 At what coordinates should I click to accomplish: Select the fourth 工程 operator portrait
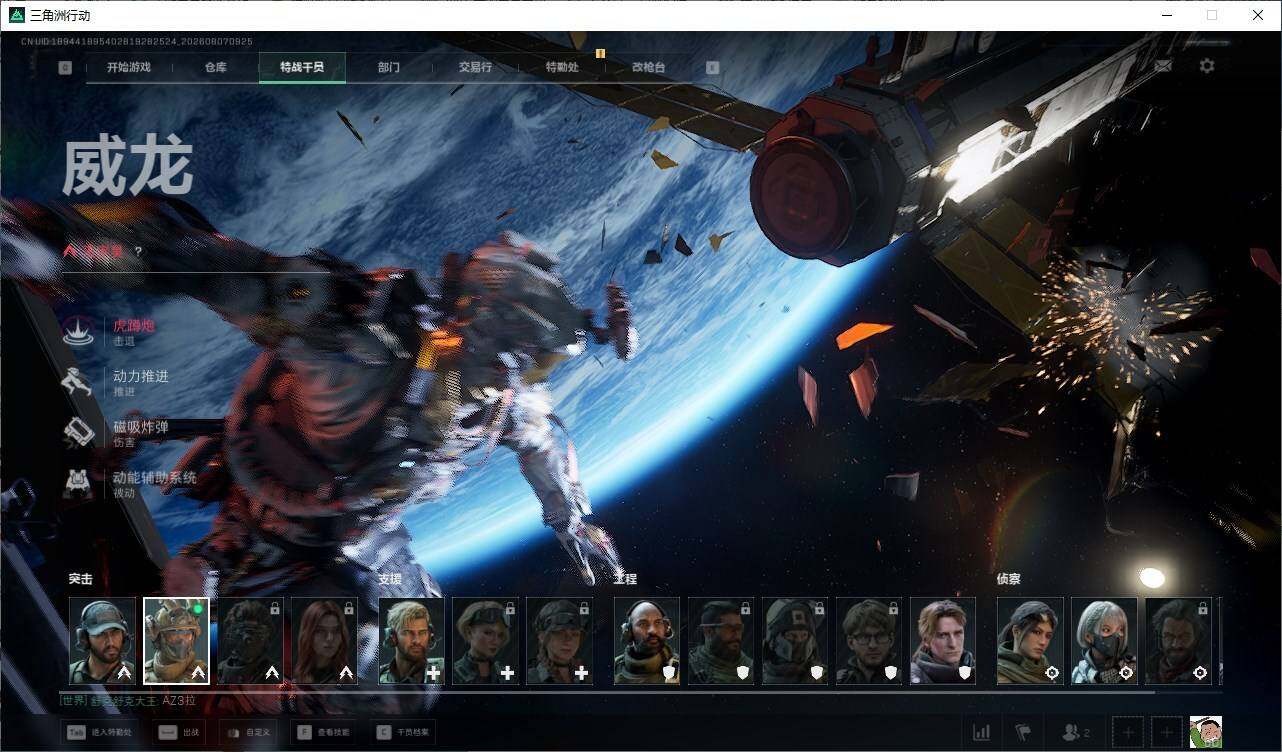point(869,641)
